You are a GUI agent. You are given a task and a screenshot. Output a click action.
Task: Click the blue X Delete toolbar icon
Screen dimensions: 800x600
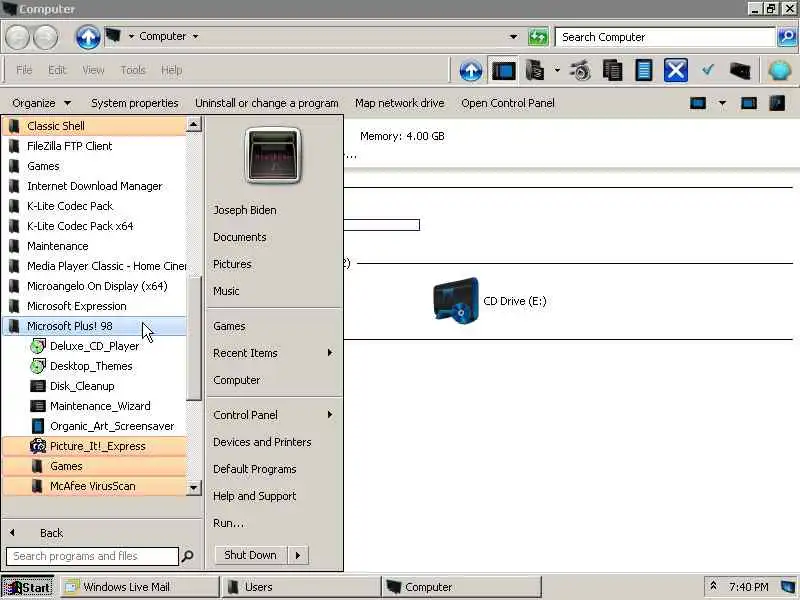point(676,70)
